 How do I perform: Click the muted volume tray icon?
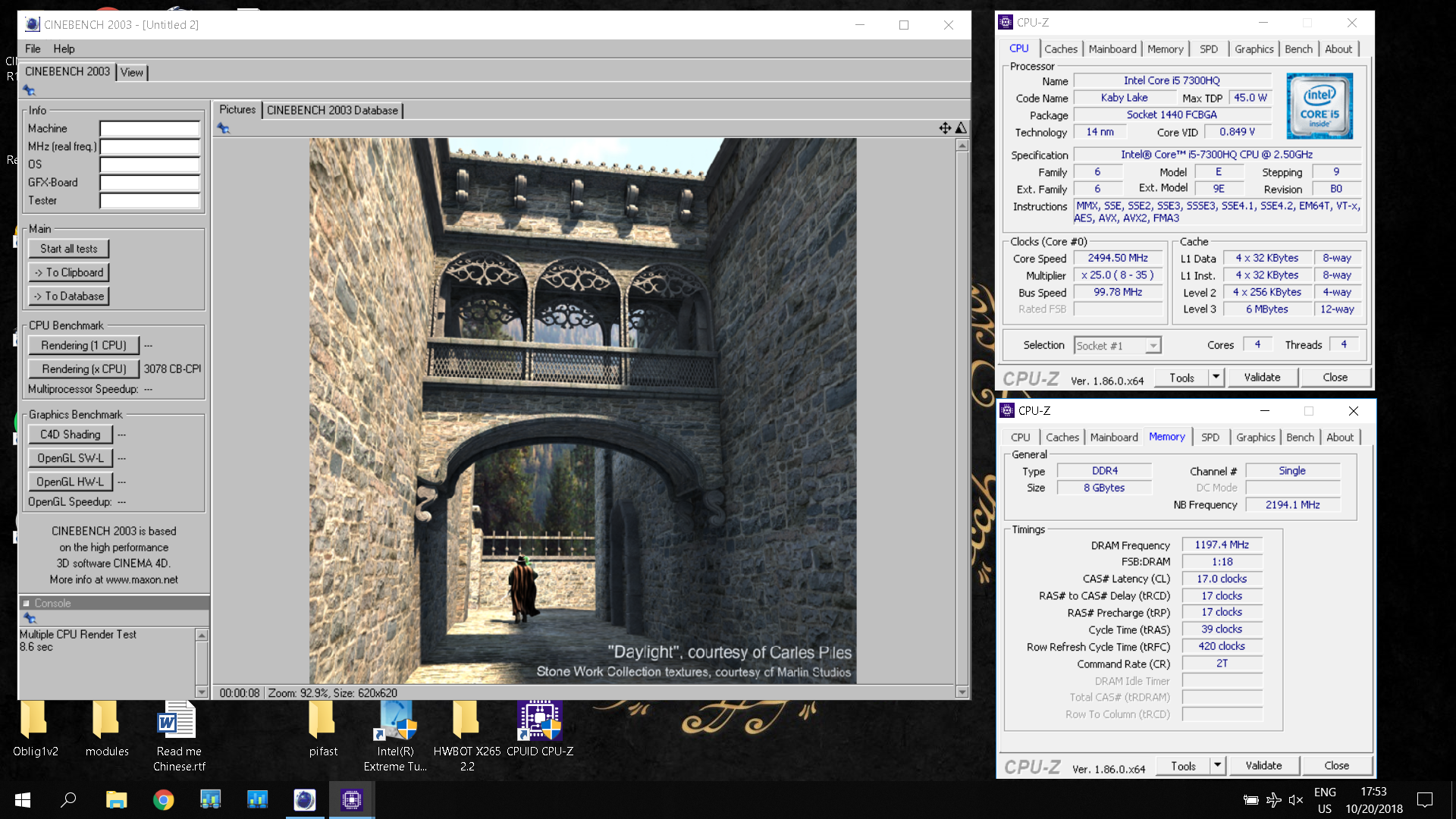tap(1296, 800)
